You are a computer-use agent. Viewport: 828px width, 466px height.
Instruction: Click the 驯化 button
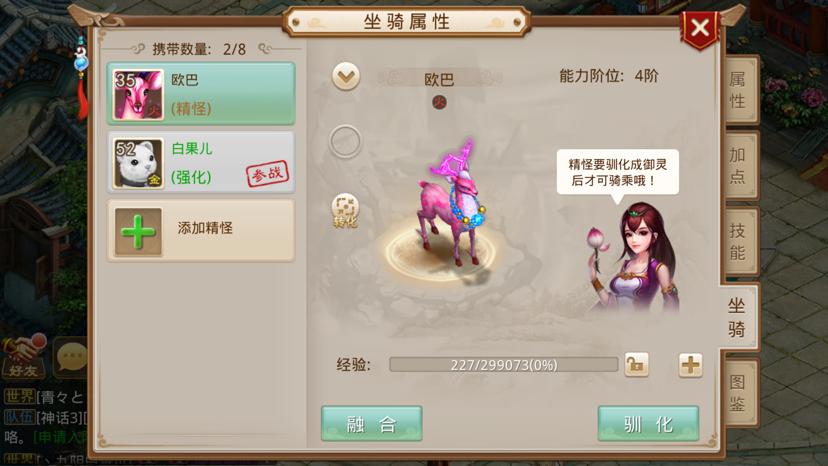click(x=648, y=424)
